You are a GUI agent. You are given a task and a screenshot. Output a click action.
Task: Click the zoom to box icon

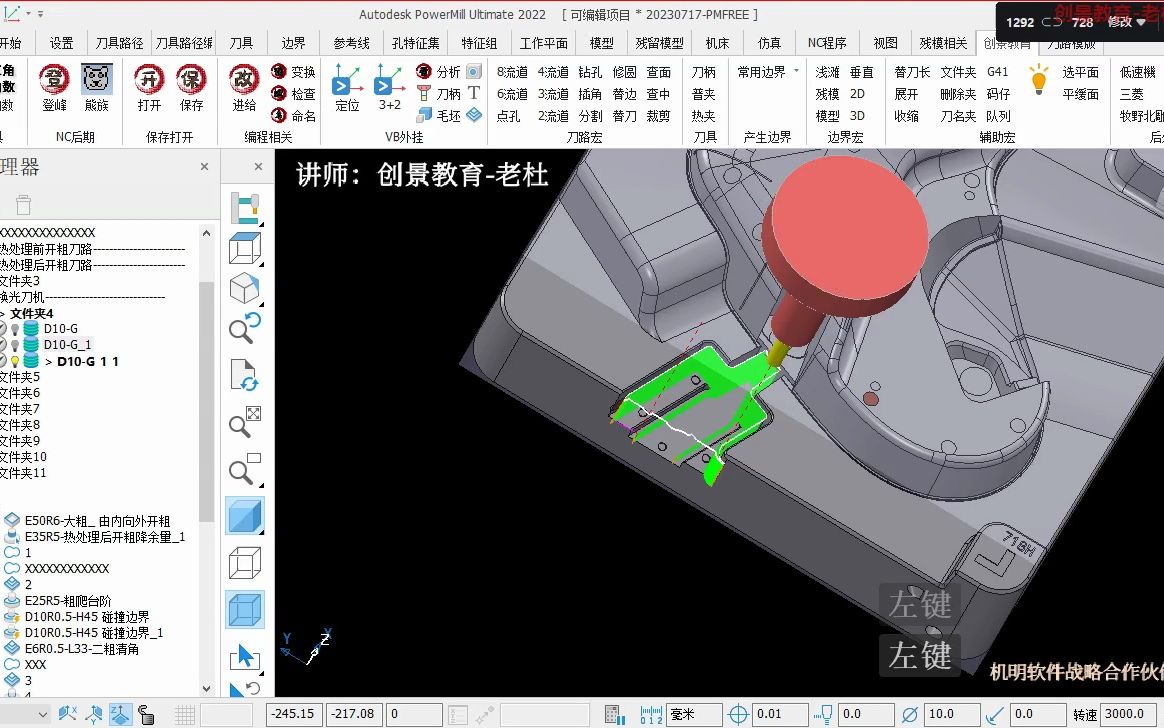click(245, 469)
